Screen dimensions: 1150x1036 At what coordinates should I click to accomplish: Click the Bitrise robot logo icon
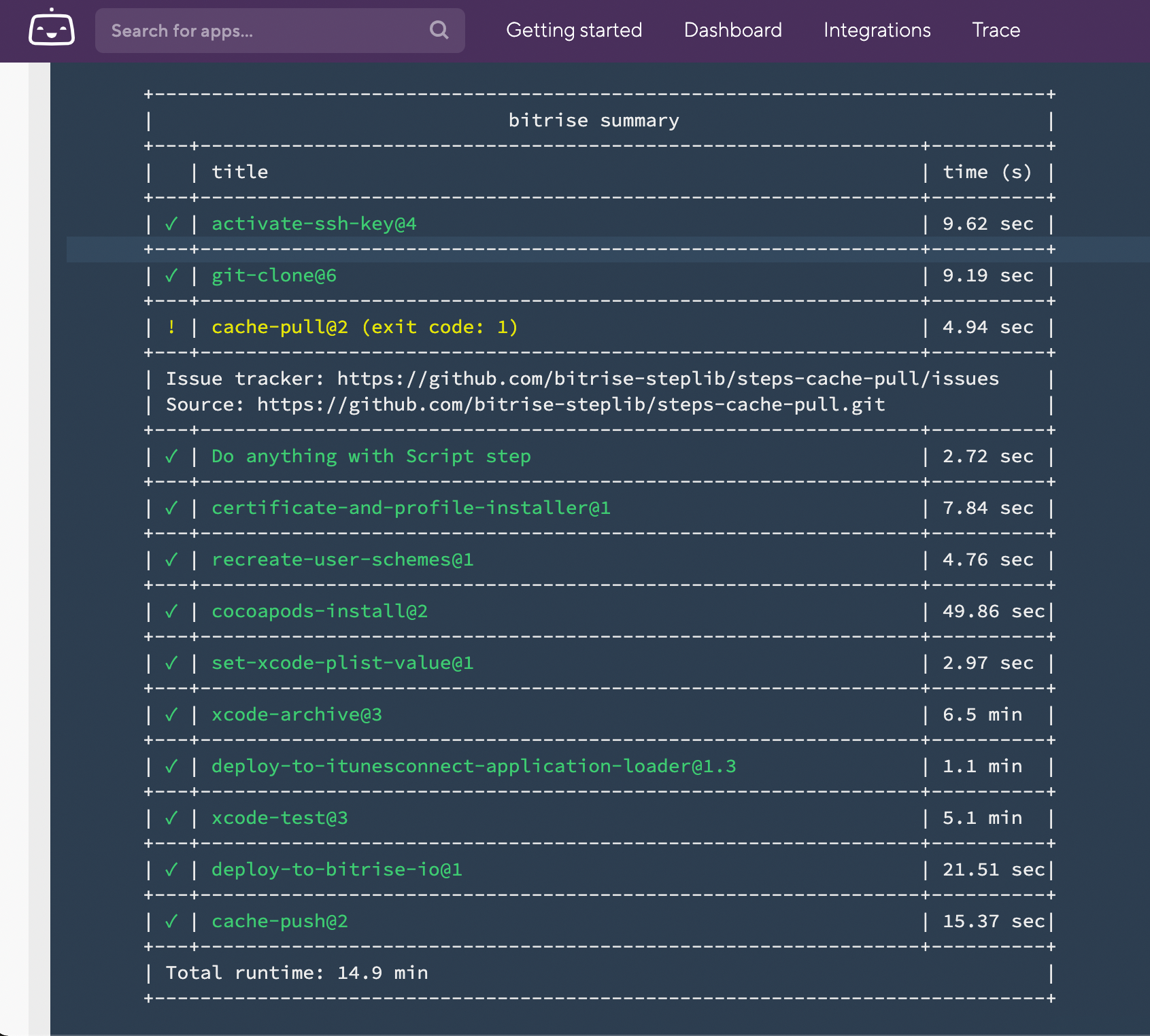52,28
